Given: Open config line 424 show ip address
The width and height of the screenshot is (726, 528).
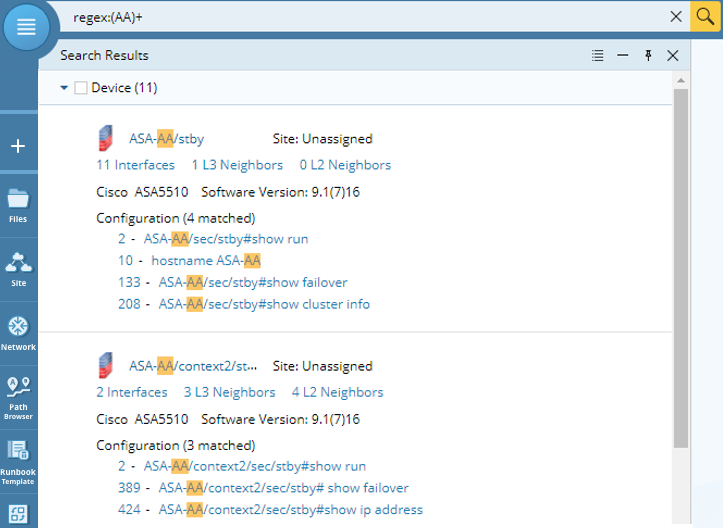Looking at the screenshot, I should pos(291,510).
